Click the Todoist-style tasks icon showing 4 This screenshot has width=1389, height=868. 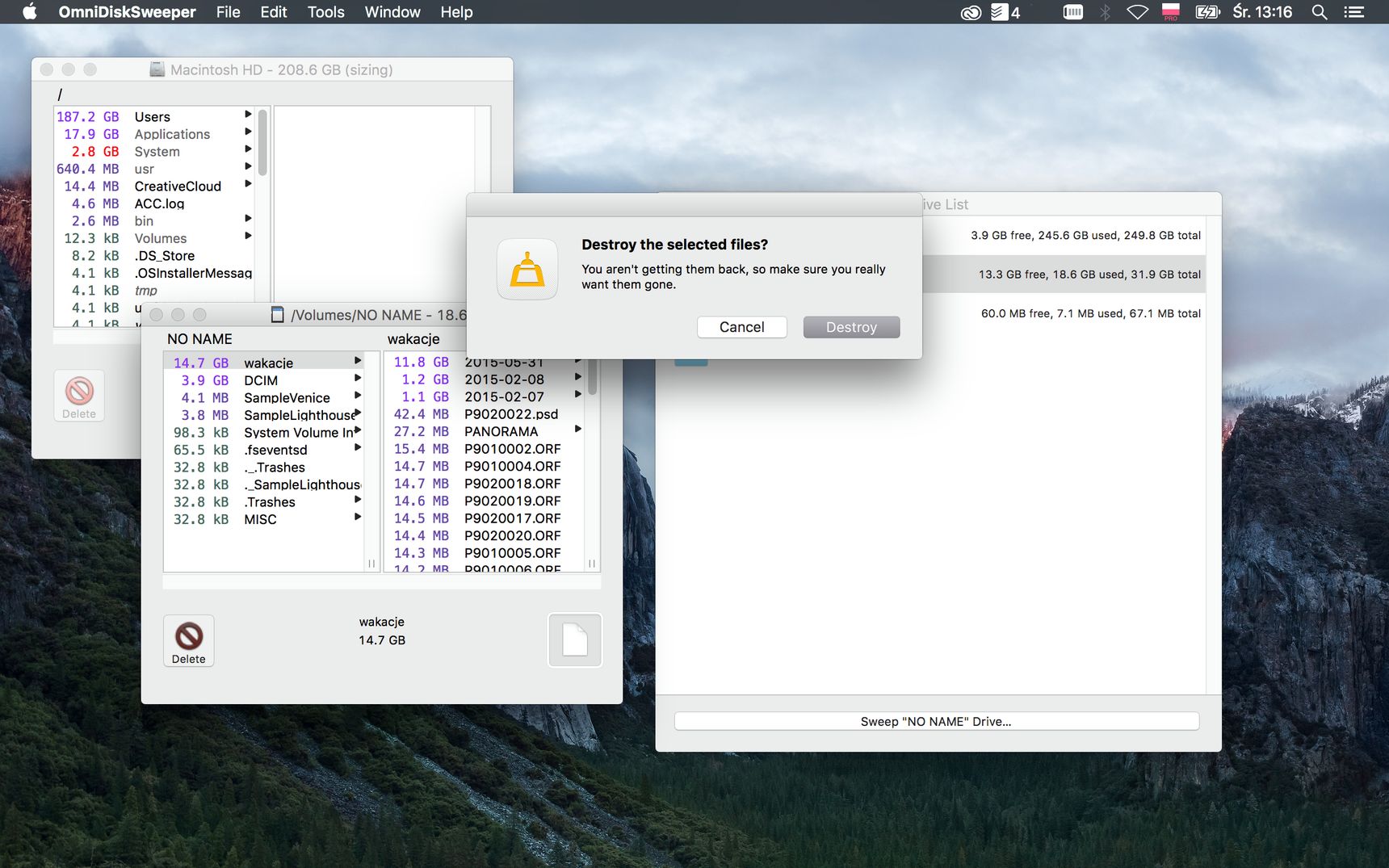tap(1005, 12)
